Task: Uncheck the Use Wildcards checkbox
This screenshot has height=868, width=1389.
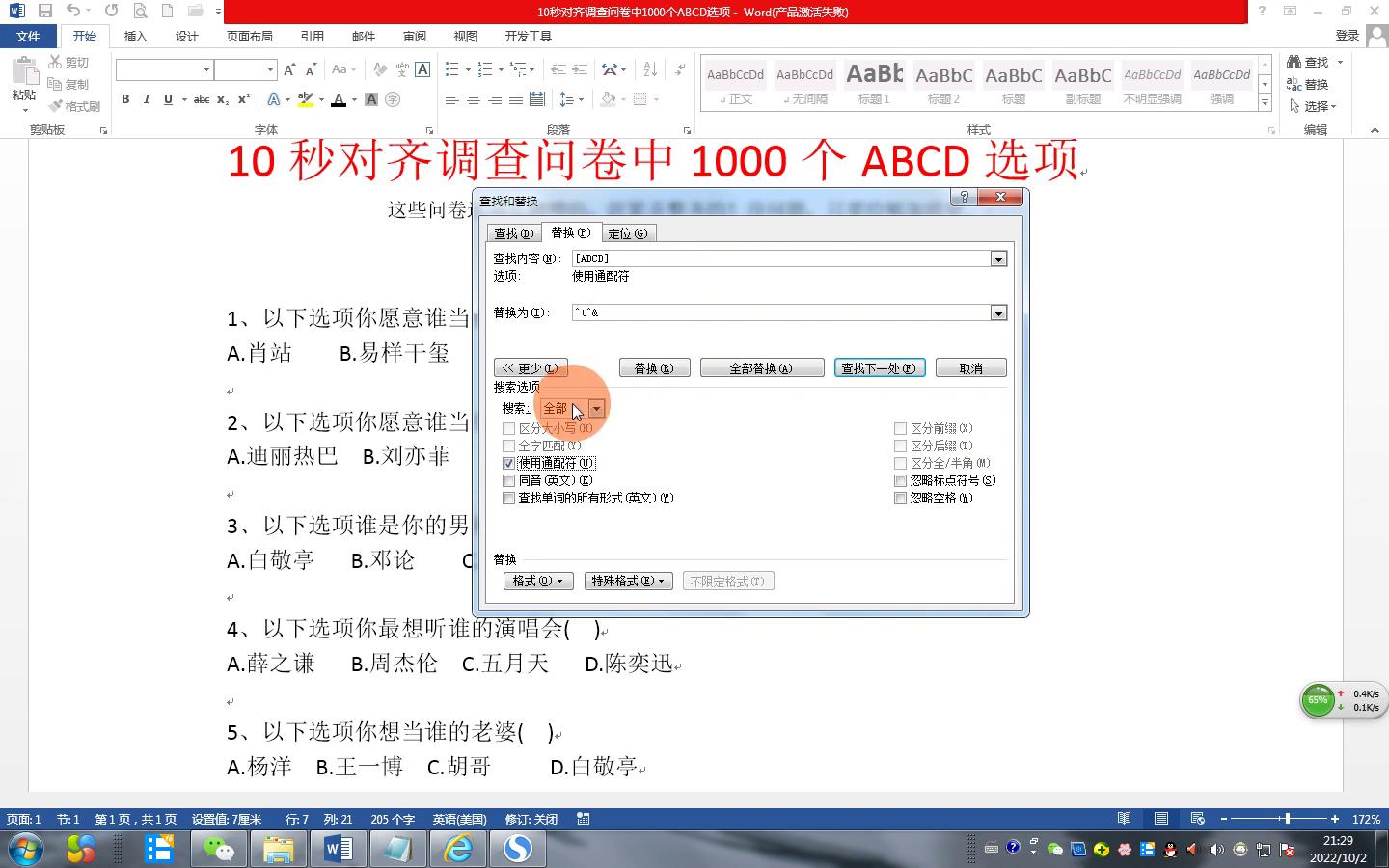Action: (x=509, y=463)
